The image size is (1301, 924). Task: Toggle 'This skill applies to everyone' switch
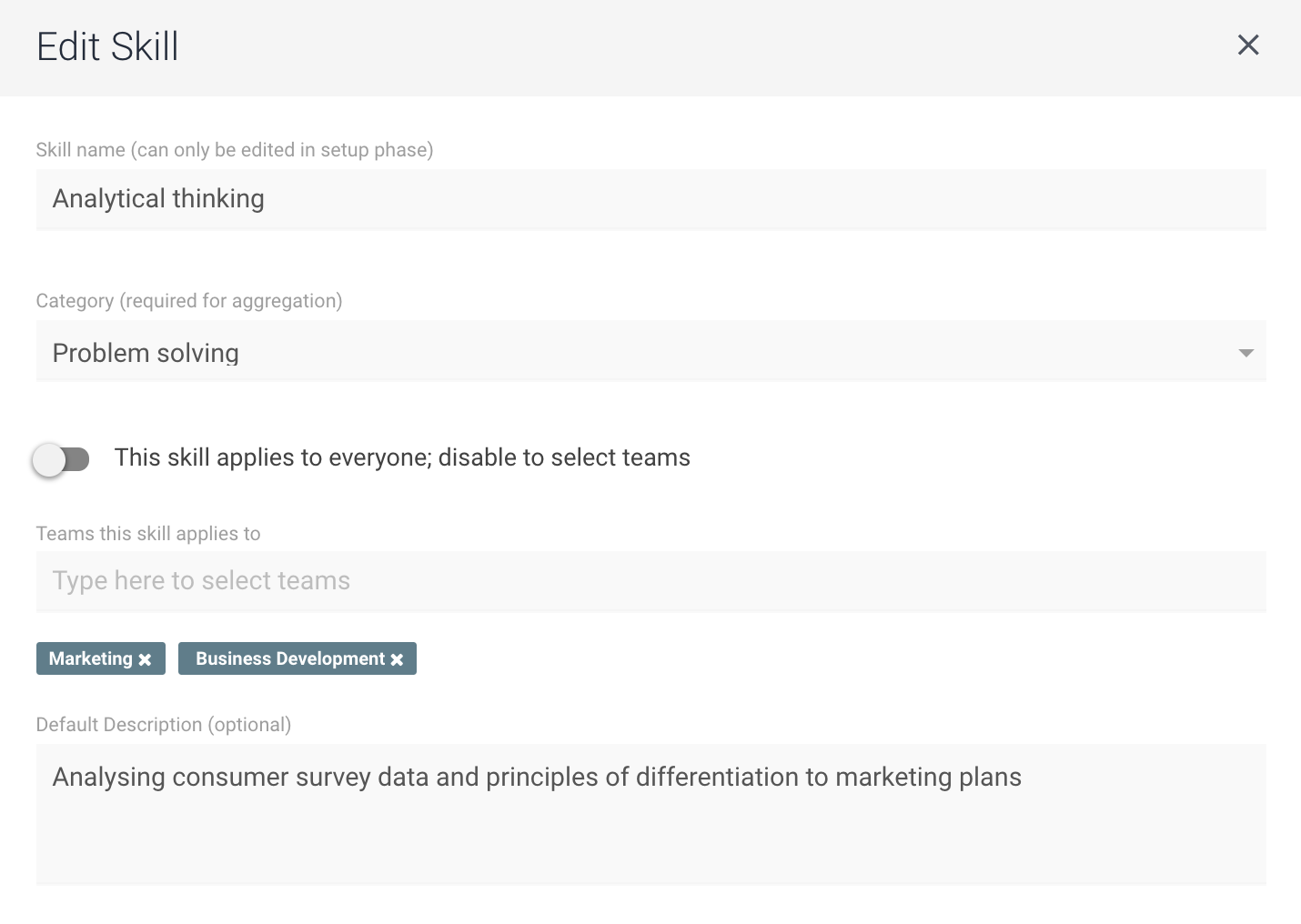[61, 459]
